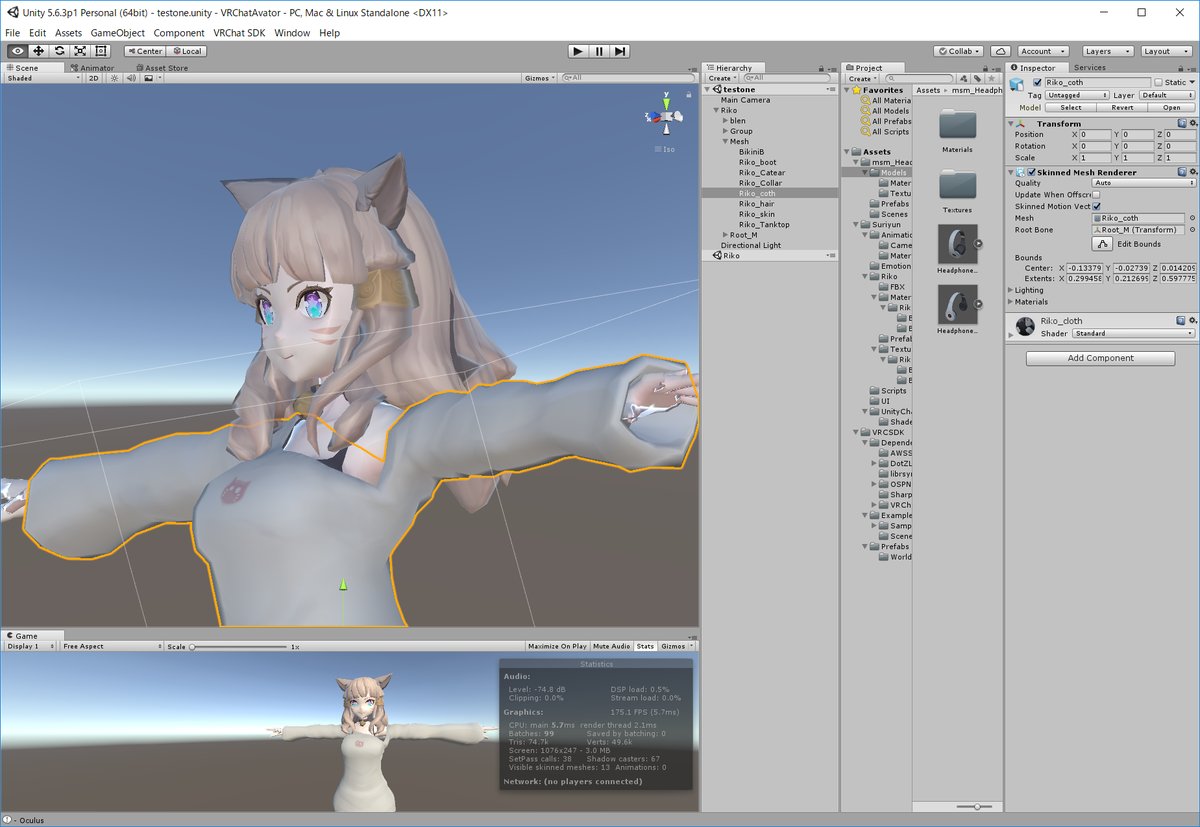
Task: Step forward one frame
Action: (x=620, y=51)
